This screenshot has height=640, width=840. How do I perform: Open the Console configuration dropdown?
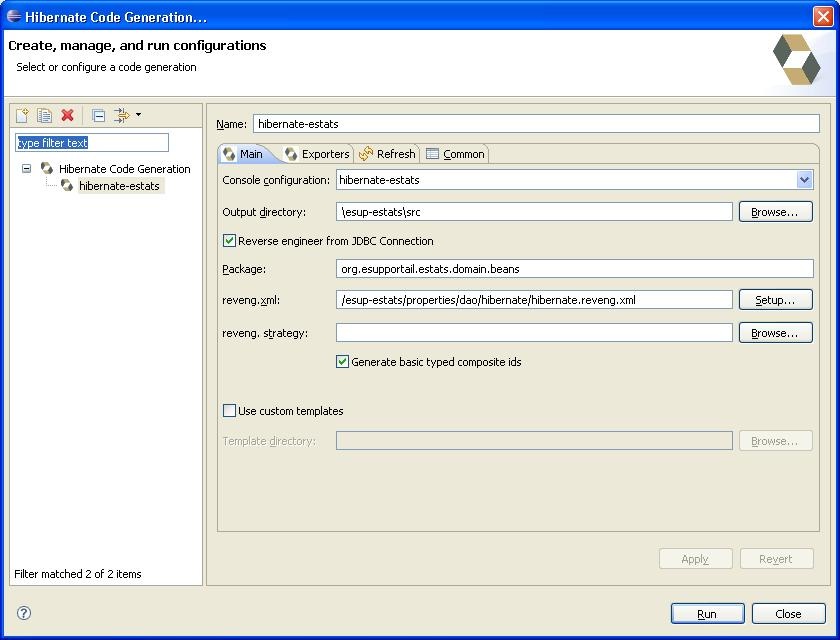coord(804,180)
